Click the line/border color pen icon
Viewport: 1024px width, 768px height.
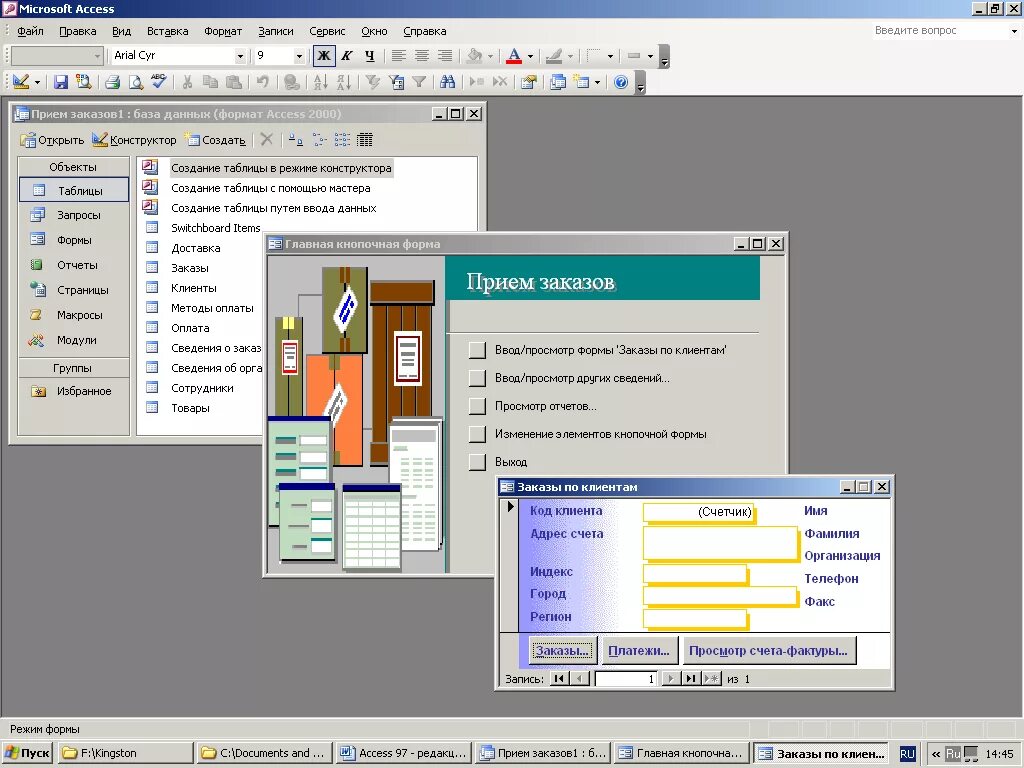point(554,56)
